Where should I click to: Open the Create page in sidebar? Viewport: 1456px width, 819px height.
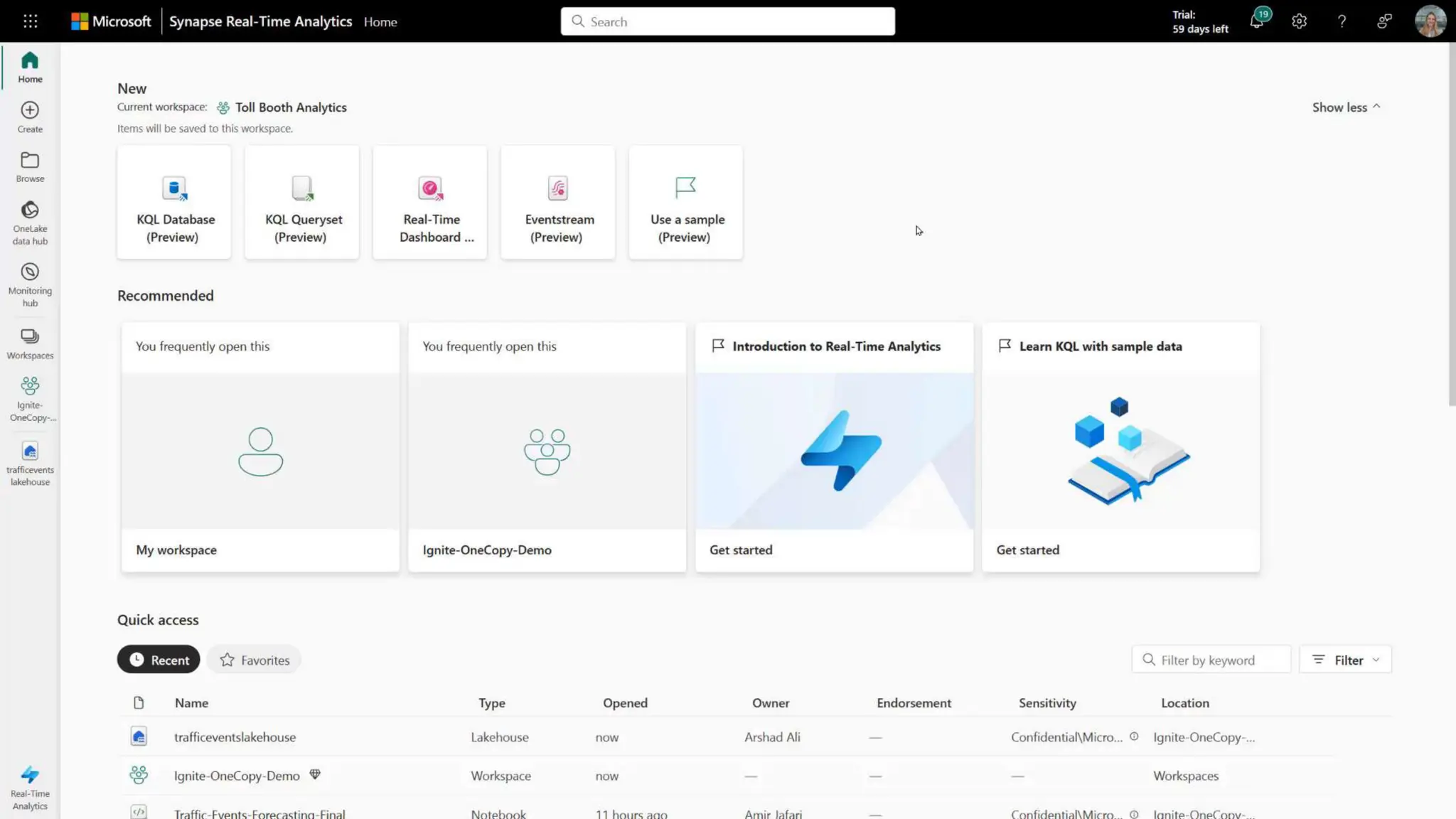30,117
